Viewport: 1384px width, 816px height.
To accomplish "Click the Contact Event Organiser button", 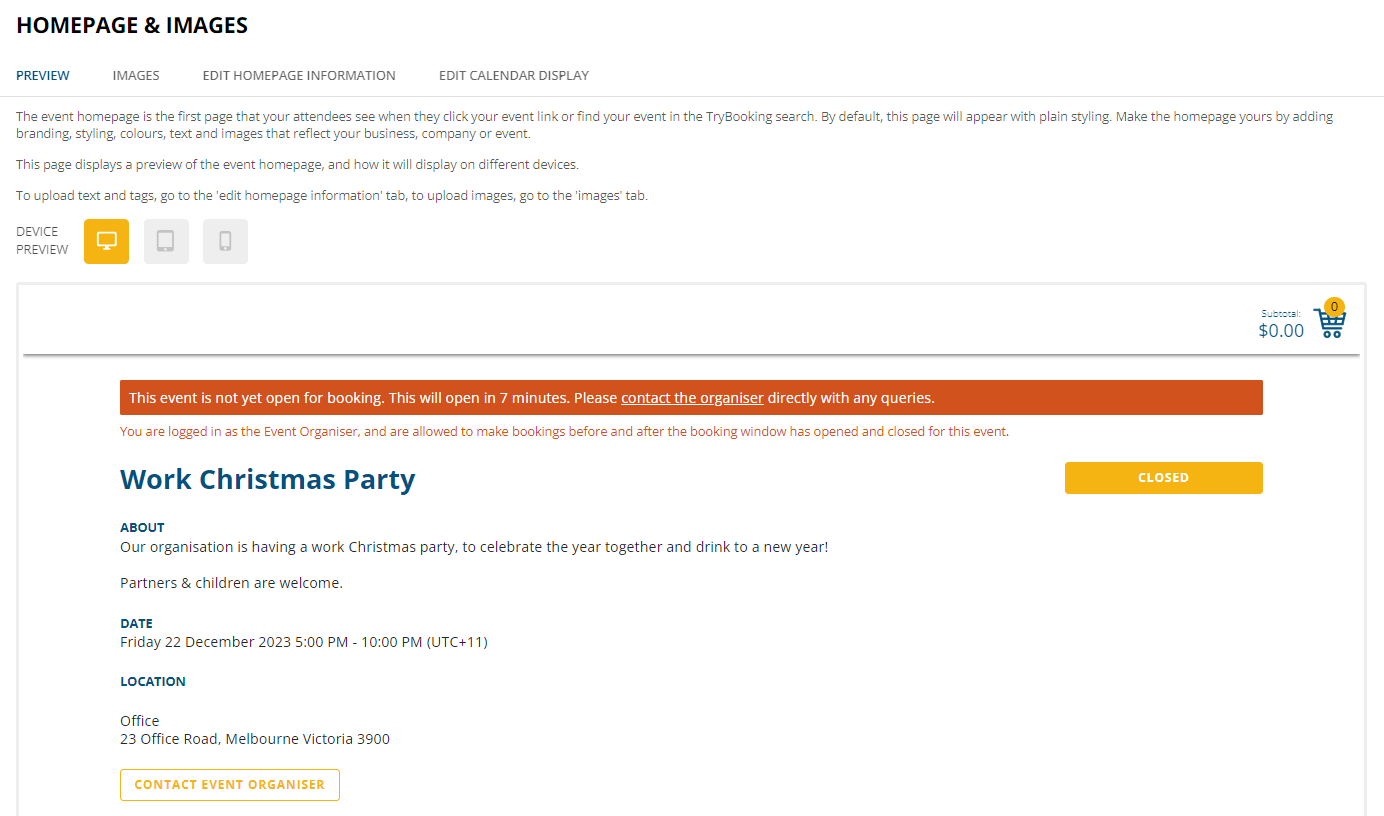I will (230, 785).
